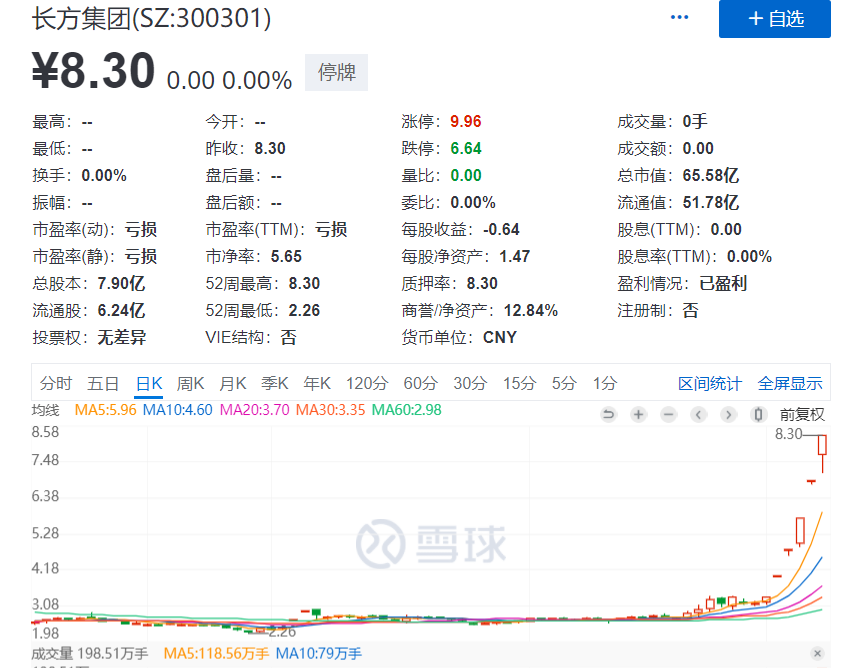Click the 货币单位 value CNY
This screenshot has width=854, height=668.
click(499, 337)
